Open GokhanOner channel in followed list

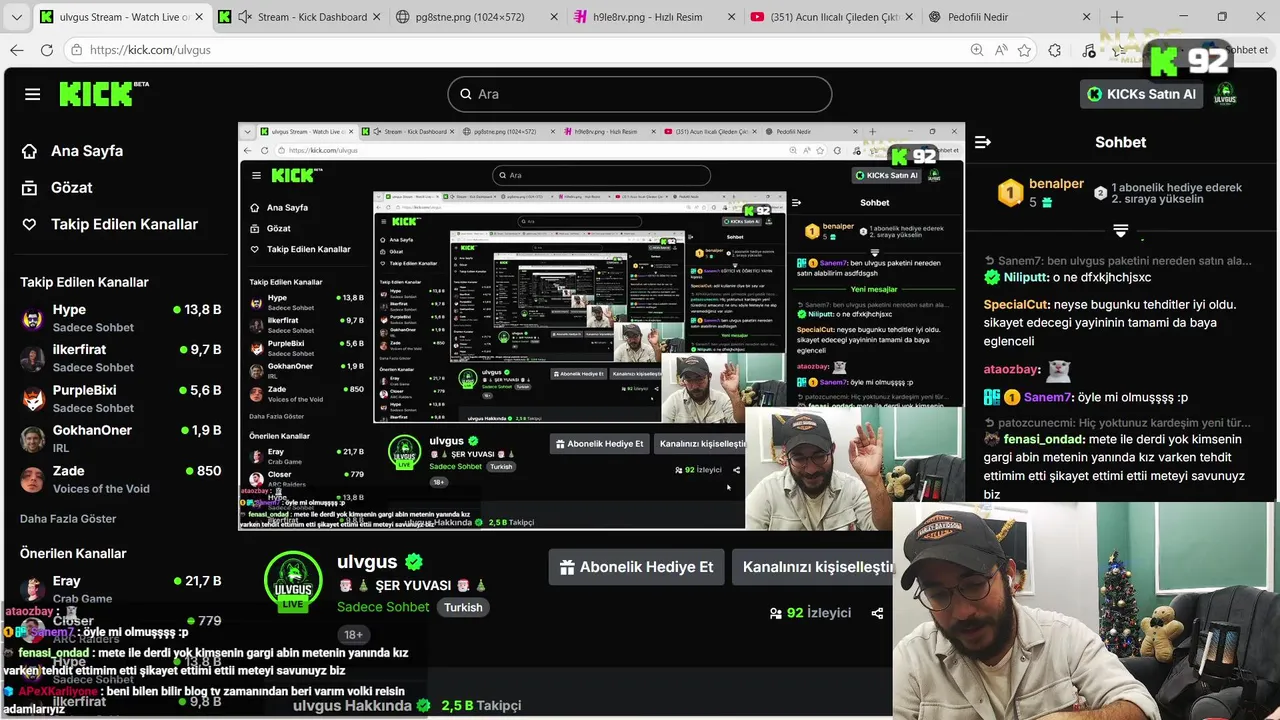tap(122, 438)
